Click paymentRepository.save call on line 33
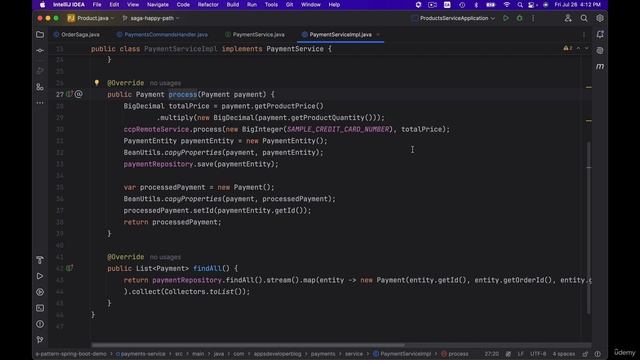This screenshot has width=640, height=360. (x=201, y=164)
